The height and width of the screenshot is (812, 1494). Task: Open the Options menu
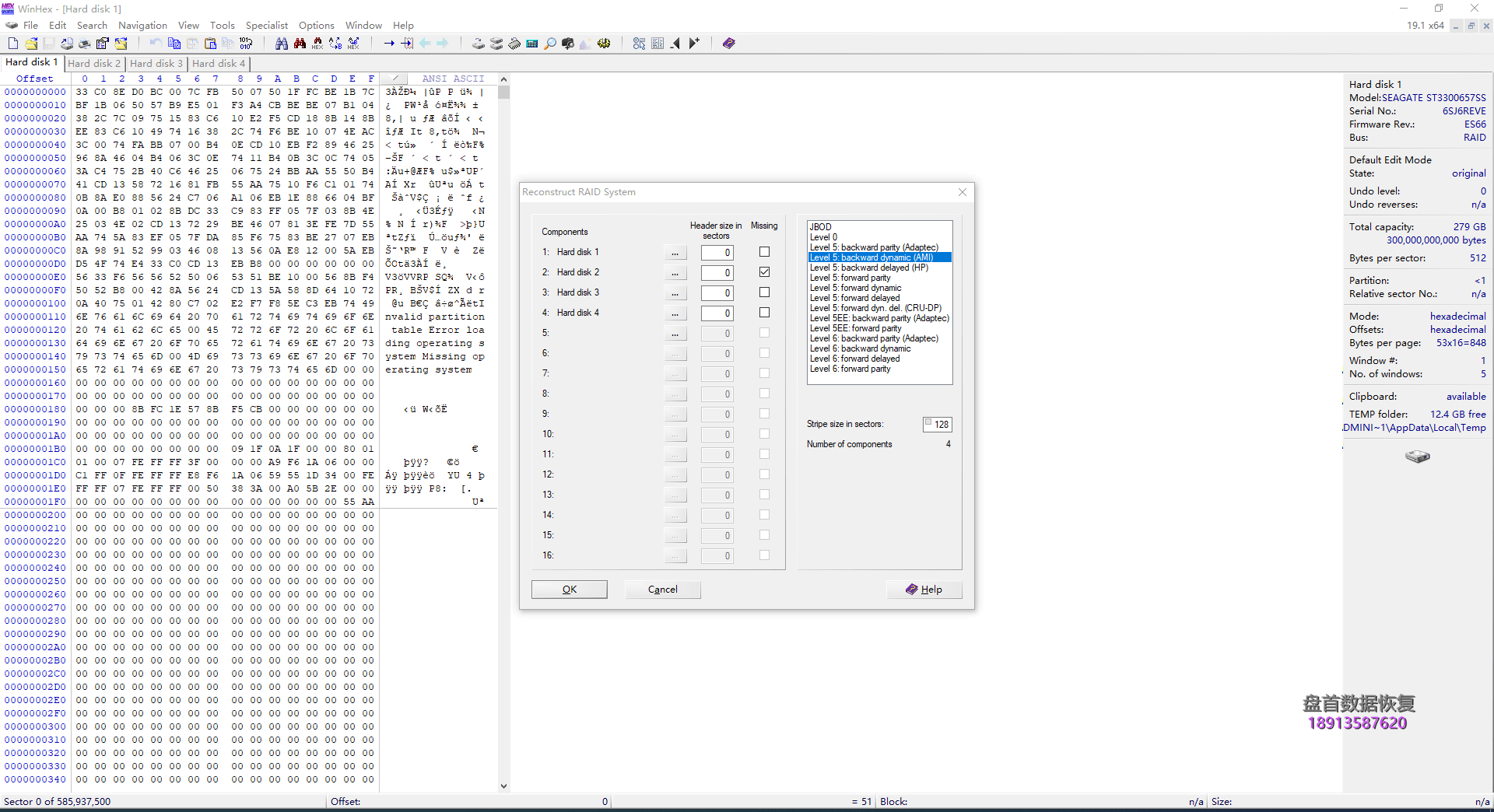[x=317, y=26]
